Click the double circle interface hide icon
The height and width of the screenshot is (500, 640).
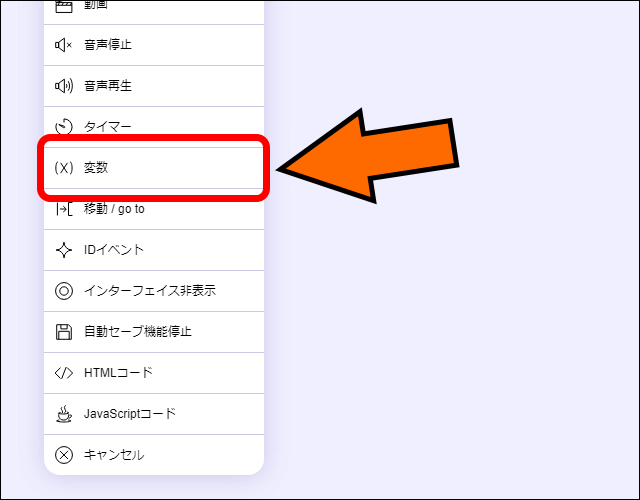point(64,291)
